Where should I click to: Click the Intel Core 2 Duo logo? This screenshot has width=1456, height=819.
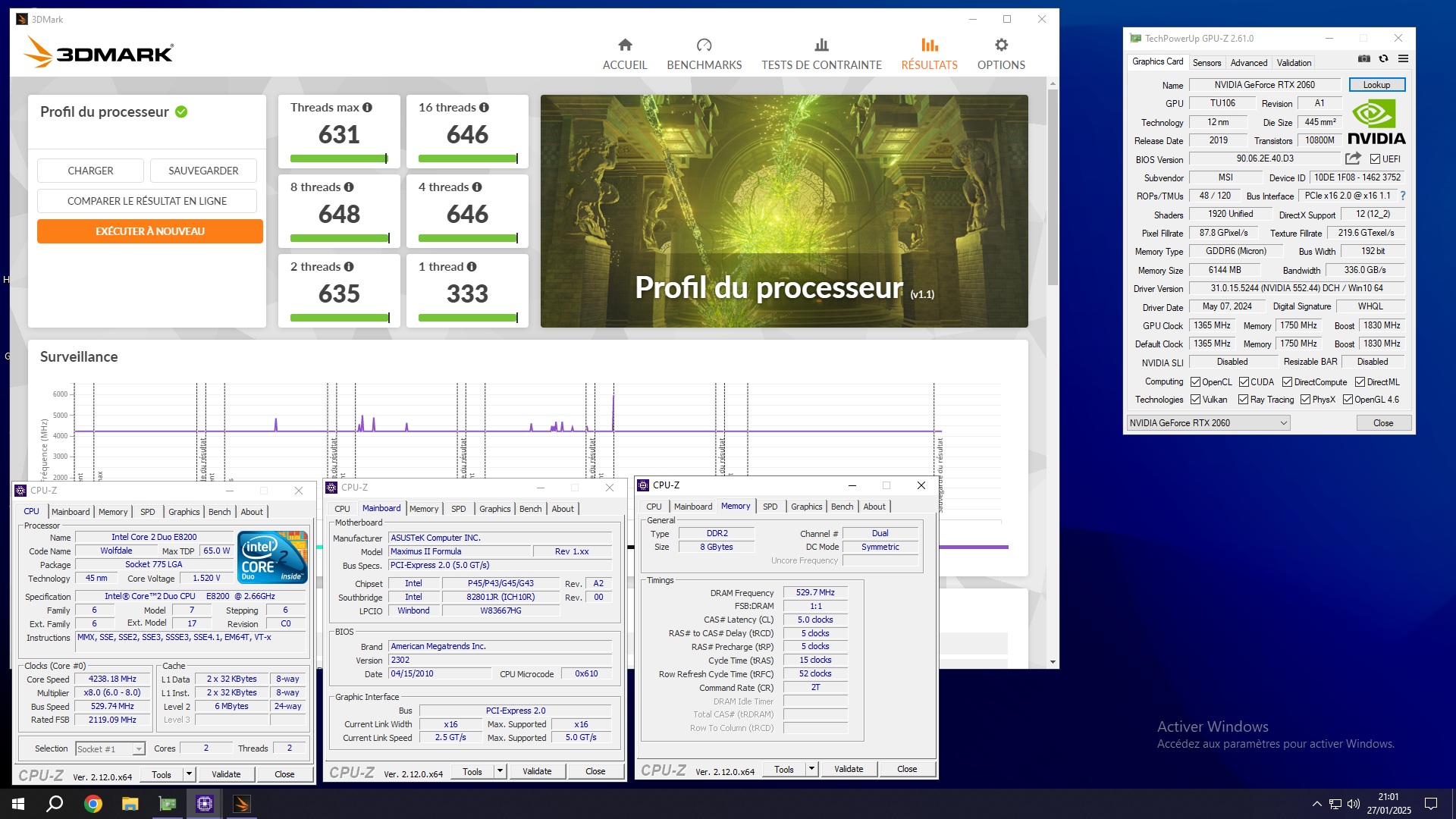[x=272, y=557]
